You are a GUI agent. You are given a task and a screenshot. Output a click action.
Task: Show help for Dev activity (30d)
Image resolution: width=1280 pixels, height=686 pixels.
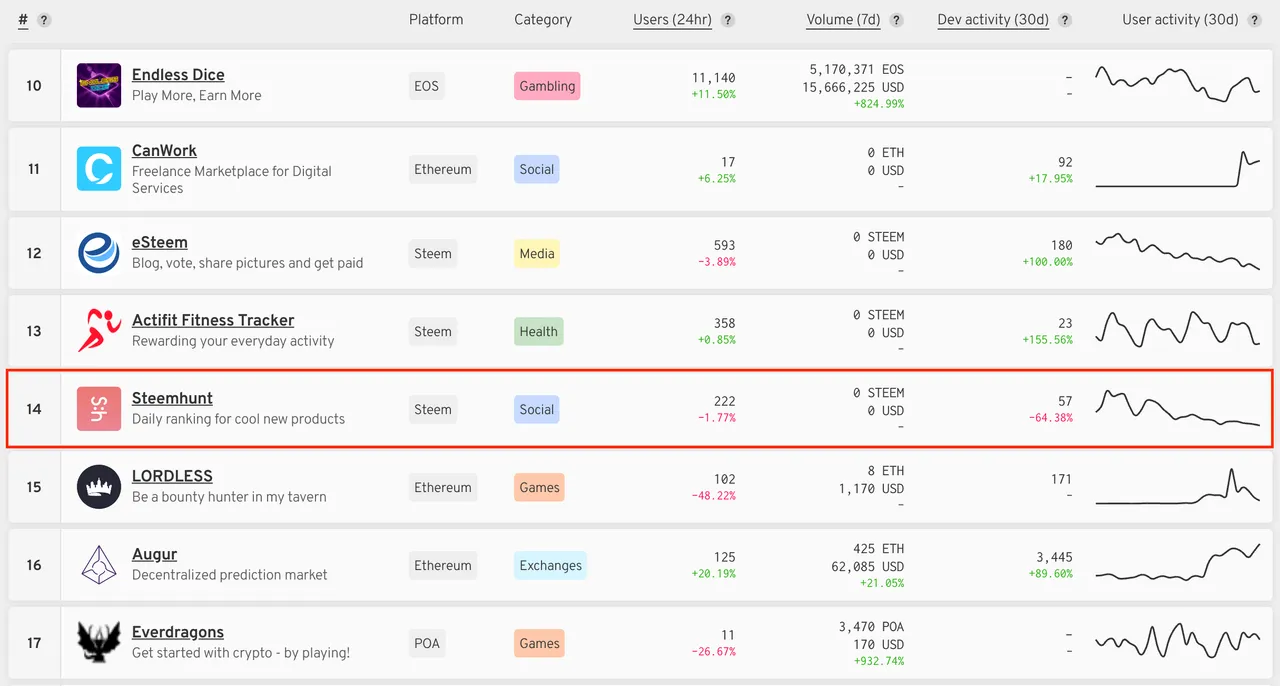[1065, 20]
